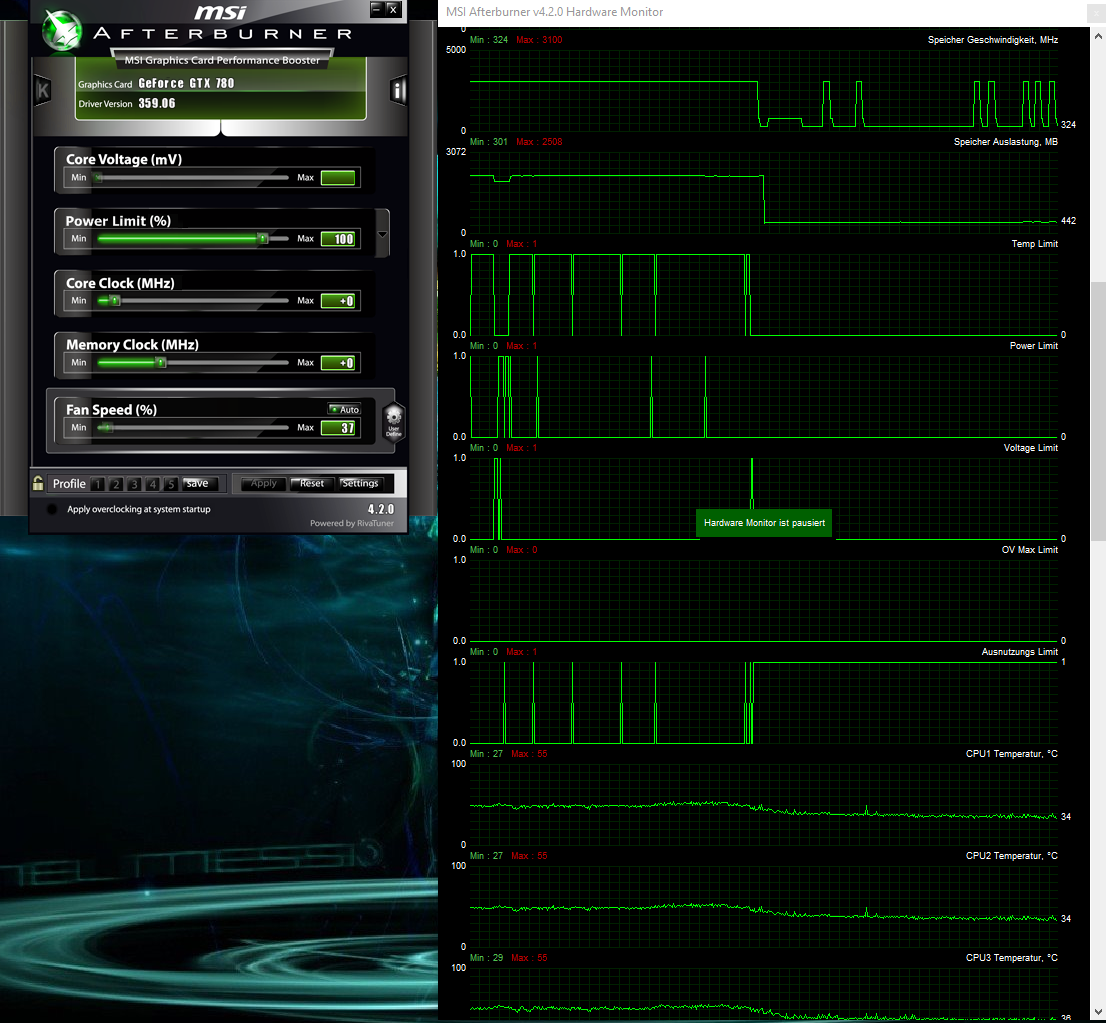Click the Power Limit value field showing 100

pos(338,239)
